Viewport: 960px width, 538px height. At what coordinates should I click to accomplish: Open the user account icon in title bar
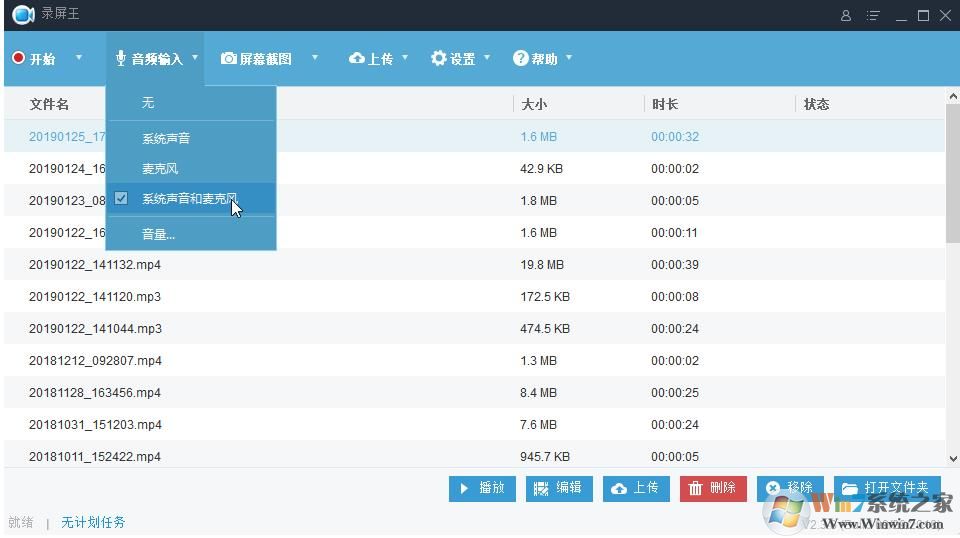pyautogui.click(x=846, y=15)
